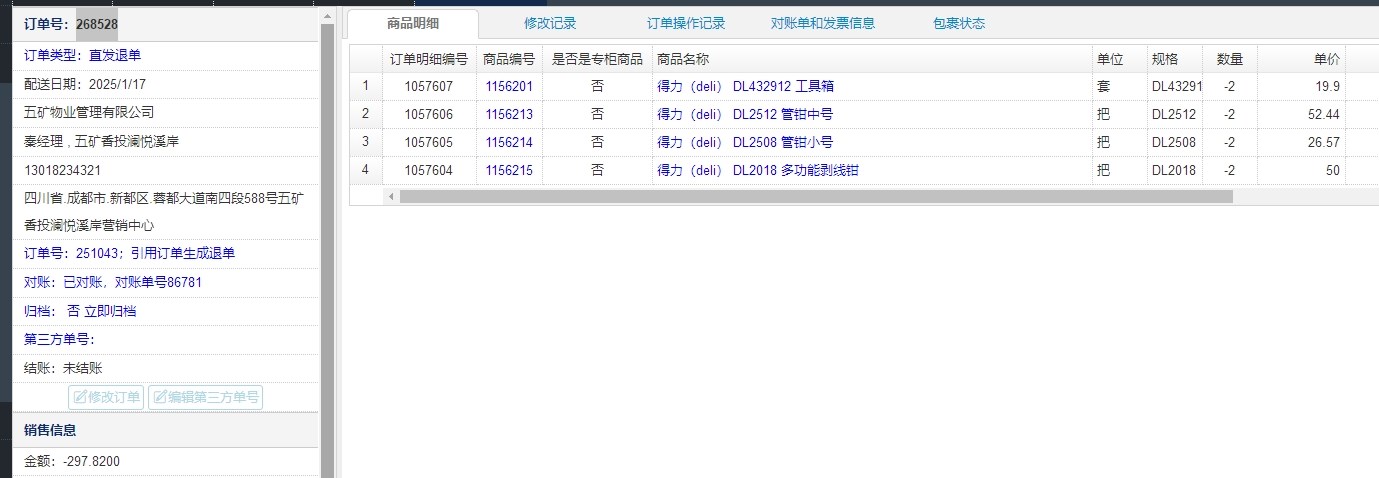Open the 商品明细 tab
Image resolution: width=1379 pixels, height=478 pixels.
[413, 24]
